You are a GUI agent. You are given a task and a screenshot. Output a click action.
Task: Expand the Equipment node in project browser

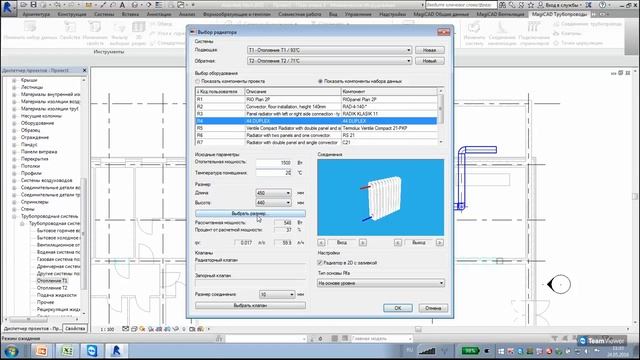14,123
